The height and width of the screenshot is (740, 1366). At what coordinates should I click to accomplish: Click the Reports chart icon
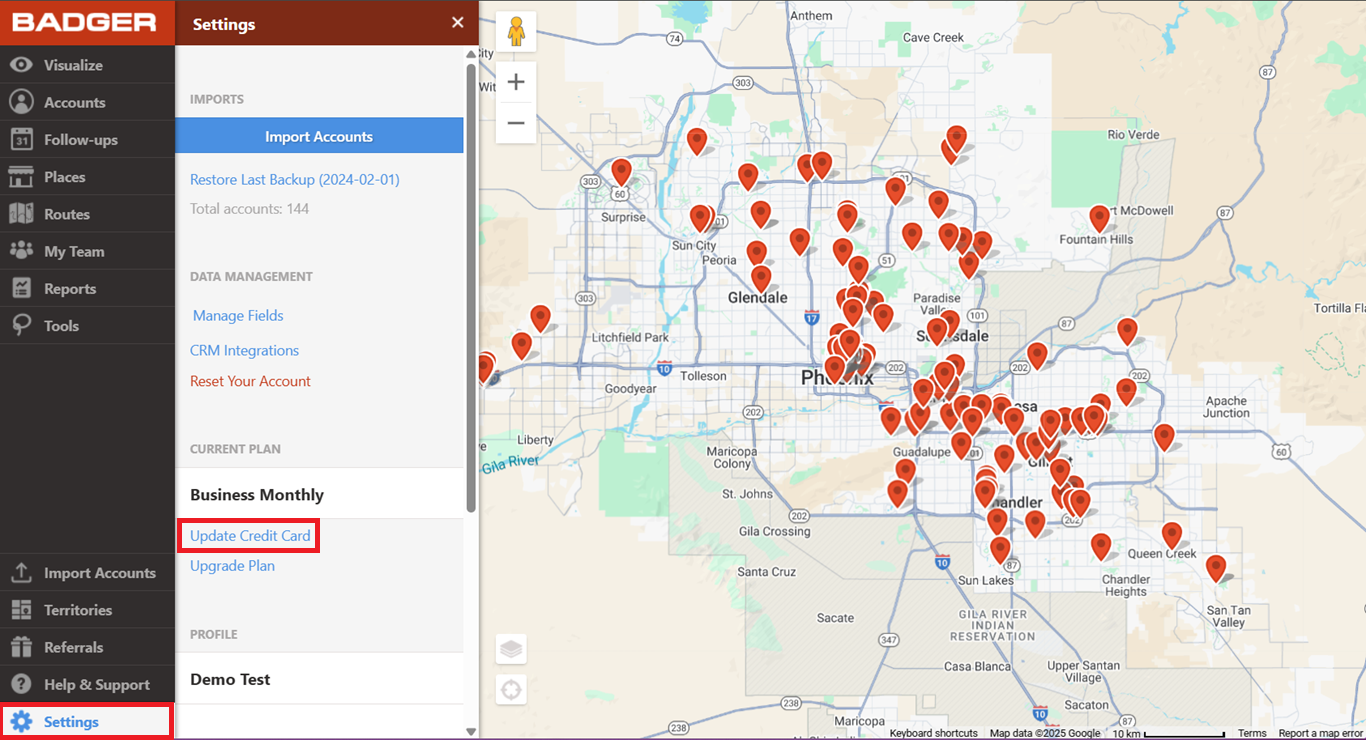[21, 288]
